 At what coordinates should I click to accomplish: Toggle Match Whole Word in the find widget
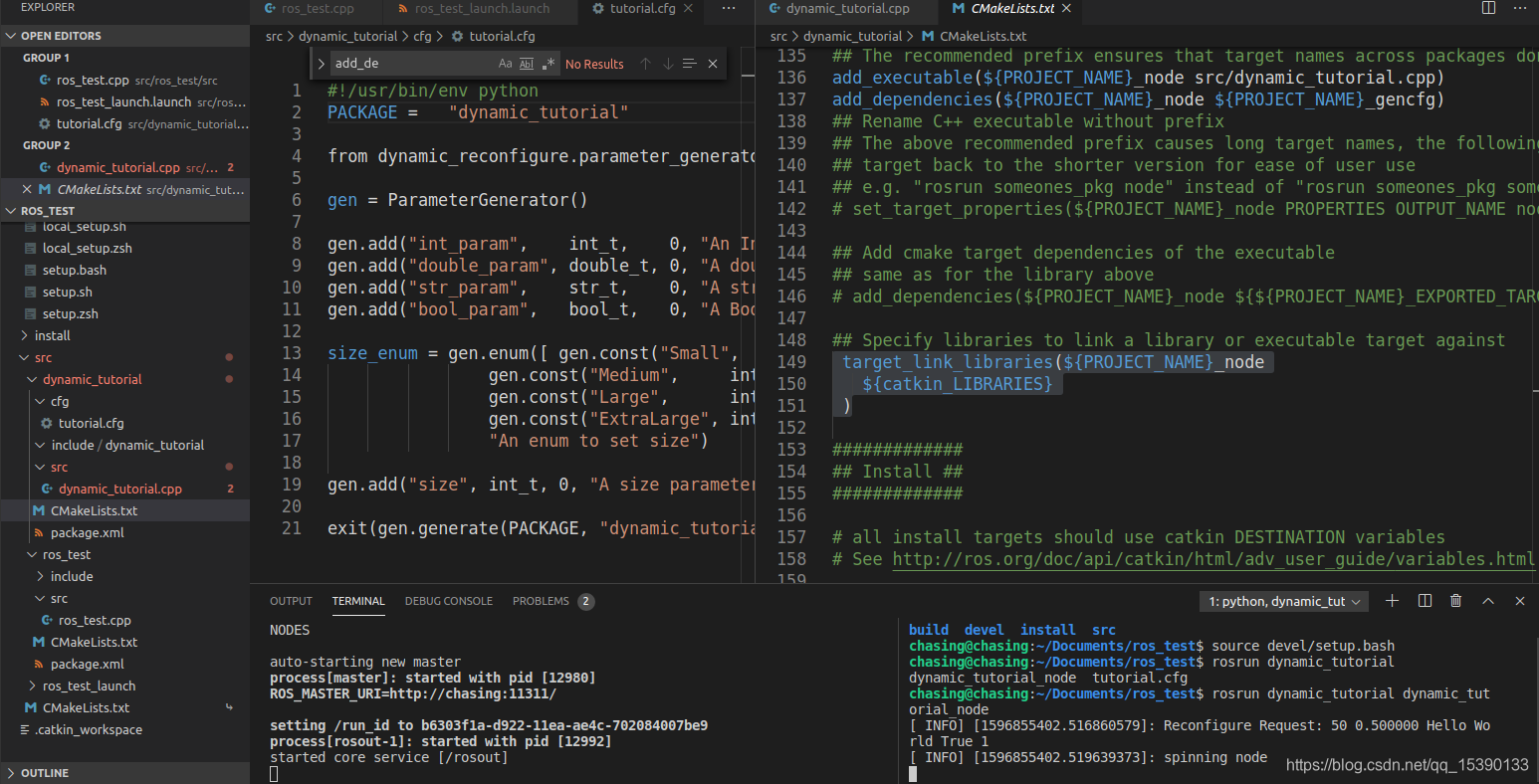[527, 64]
